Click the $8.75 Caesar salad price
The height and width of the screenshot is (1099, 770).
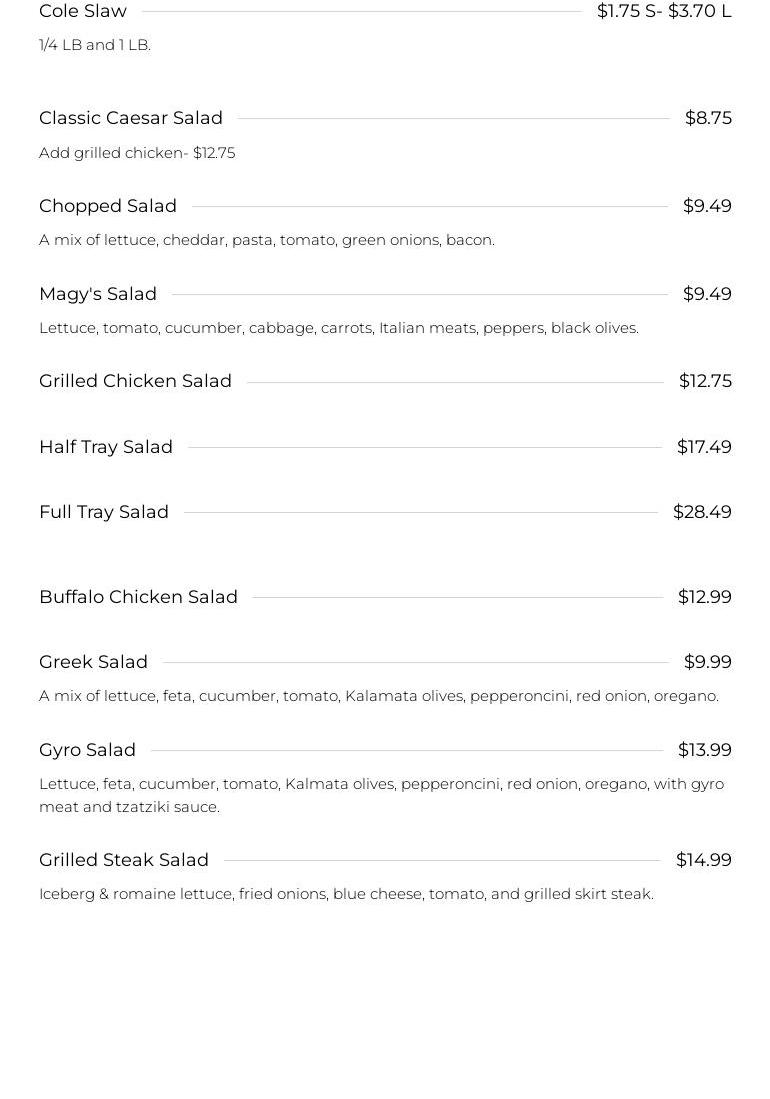click(x=708, y=118)
